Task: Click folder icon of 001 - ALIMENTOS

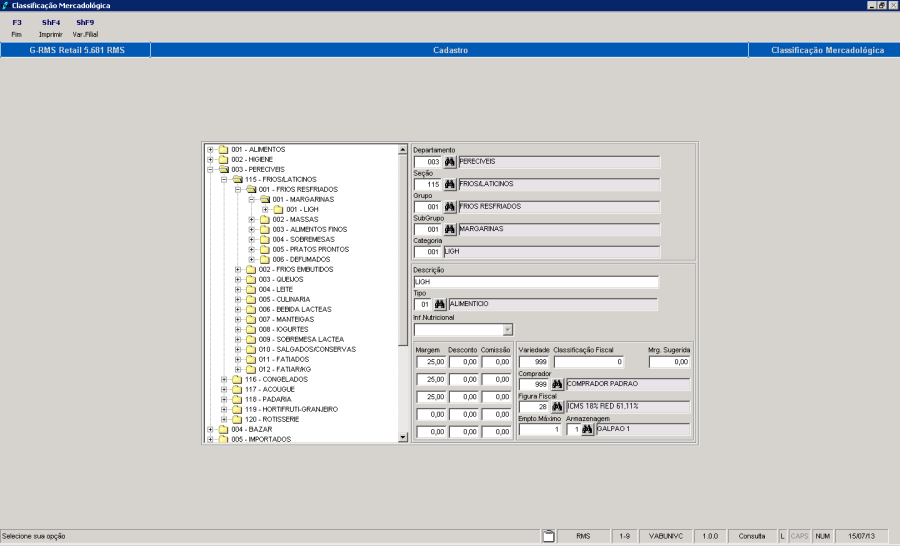Action: click(223, 149)
